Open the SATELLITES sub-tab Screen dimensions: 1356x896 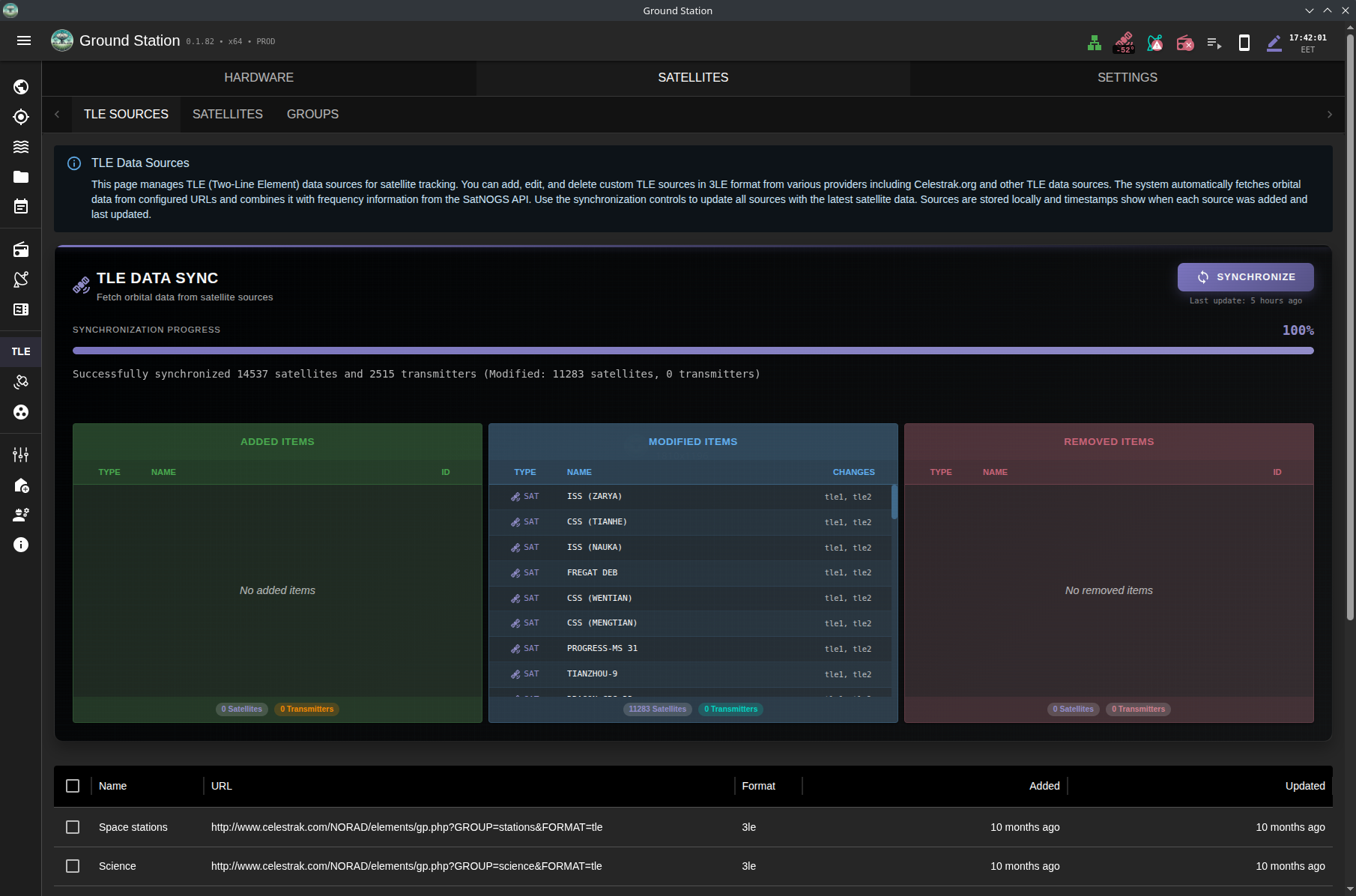click(x=227, y=114)
